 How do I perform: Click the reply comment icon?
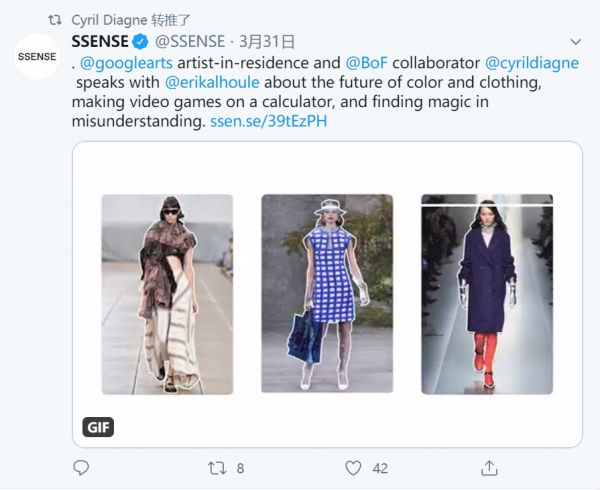click(x=82, y=467)
